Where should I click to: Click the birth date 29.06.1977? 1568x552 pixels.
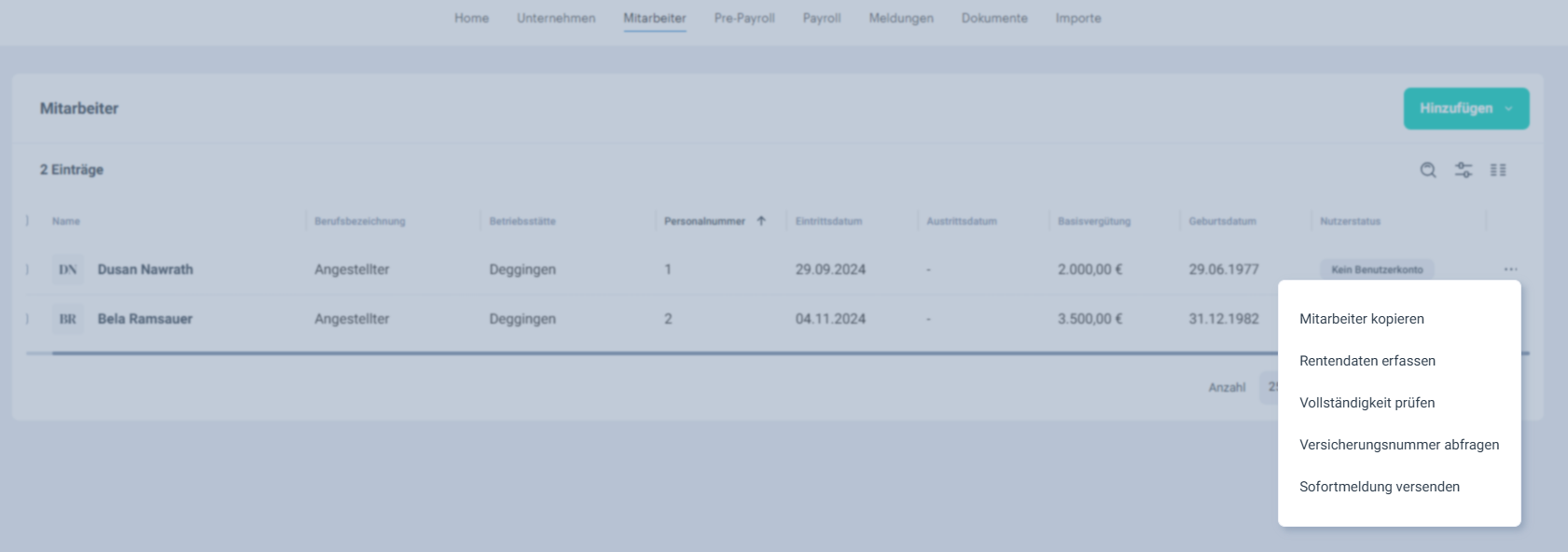click(1224, 269)
